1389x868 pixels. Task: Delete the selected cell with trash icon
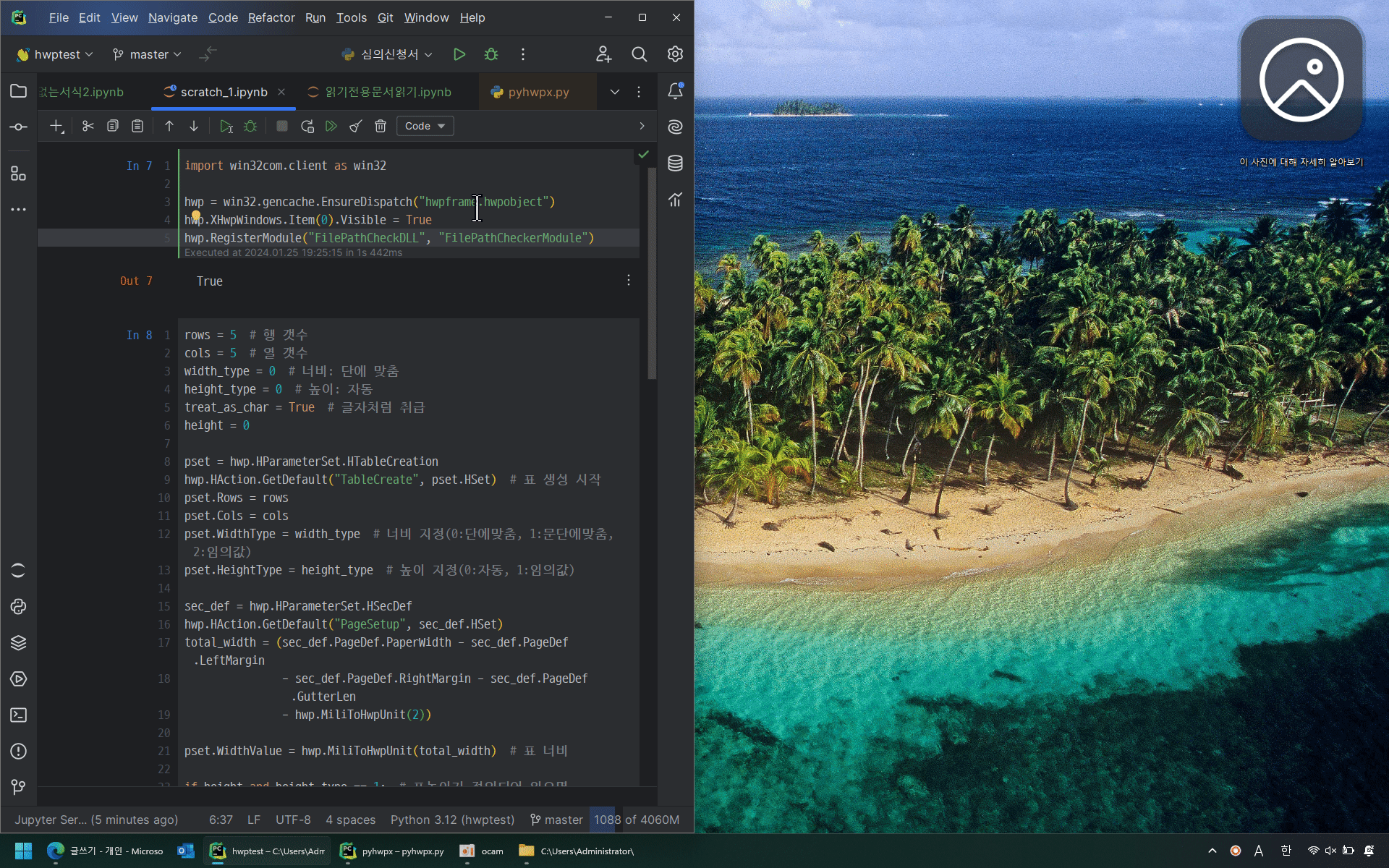point(381,127)
